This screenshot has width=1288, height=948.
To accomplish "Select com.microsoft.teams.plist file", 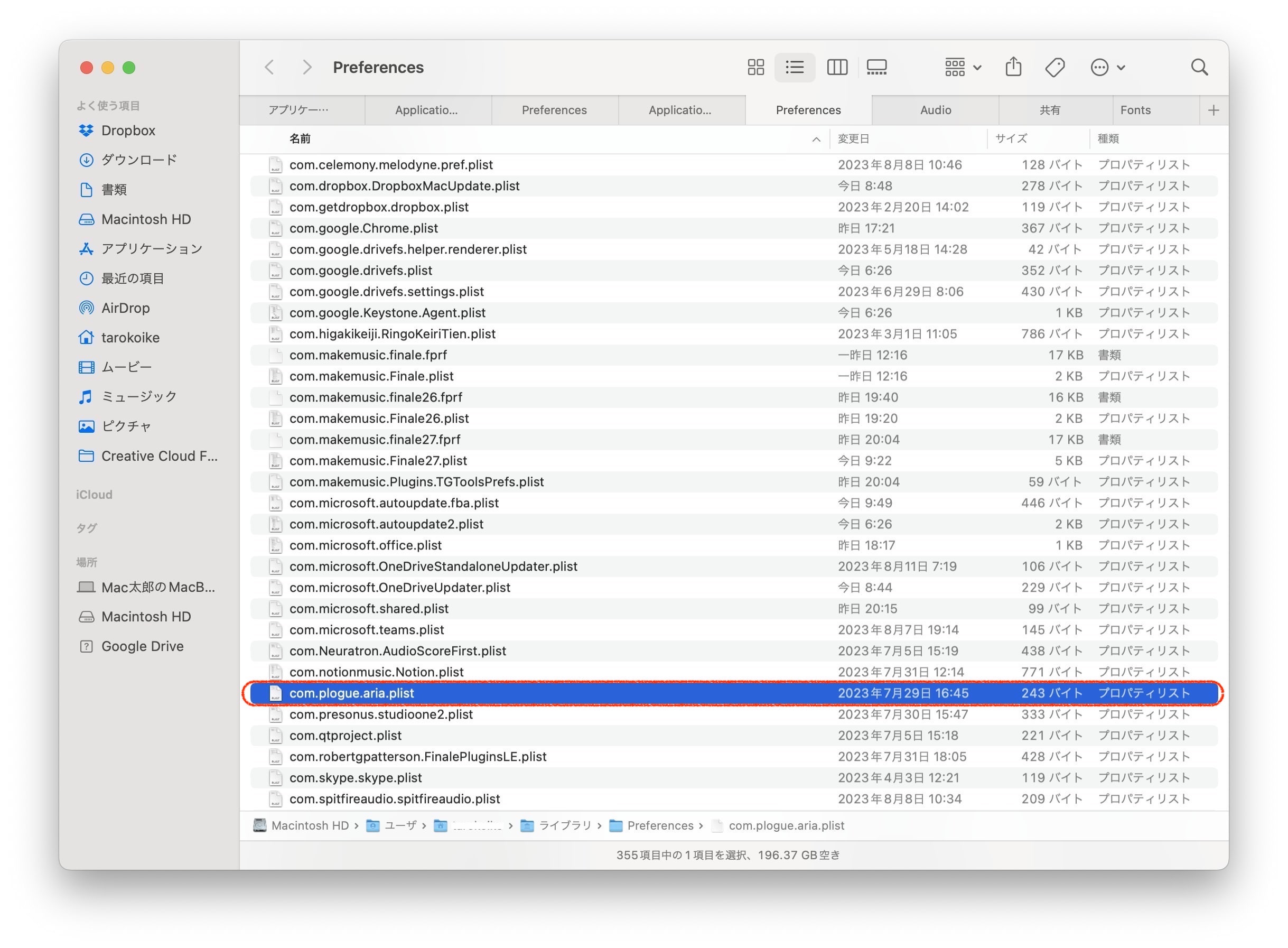I will [734, 630].
